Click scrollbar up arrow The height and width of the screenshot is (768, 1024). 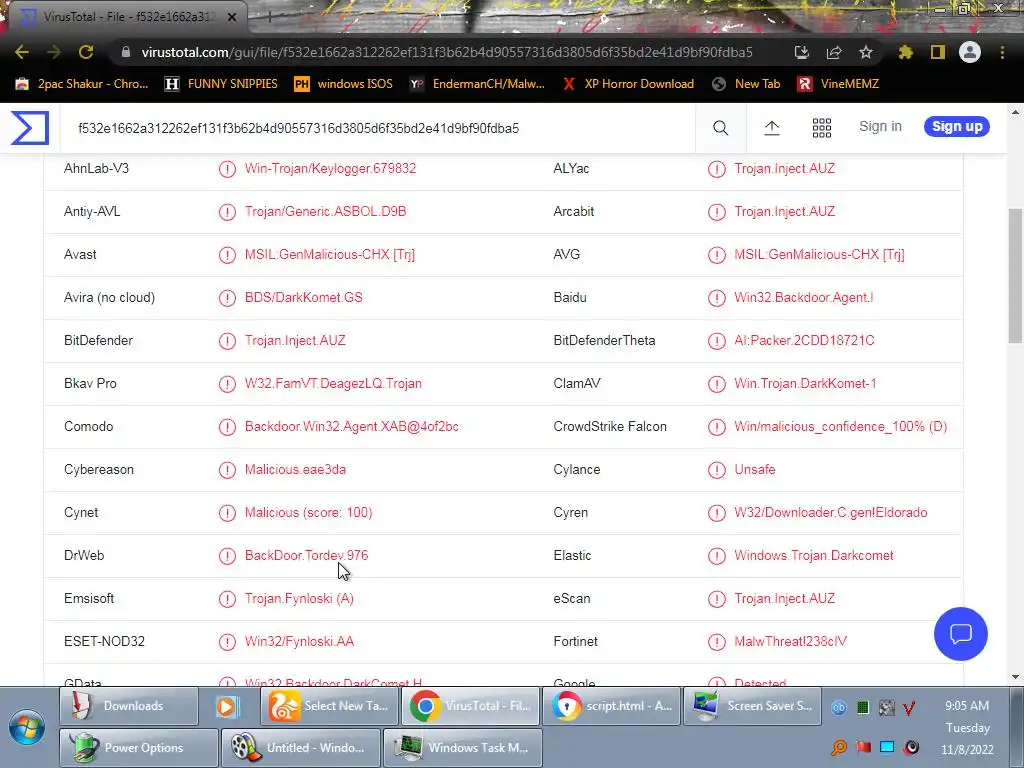pyautogui.click(x=1016, y=112)
